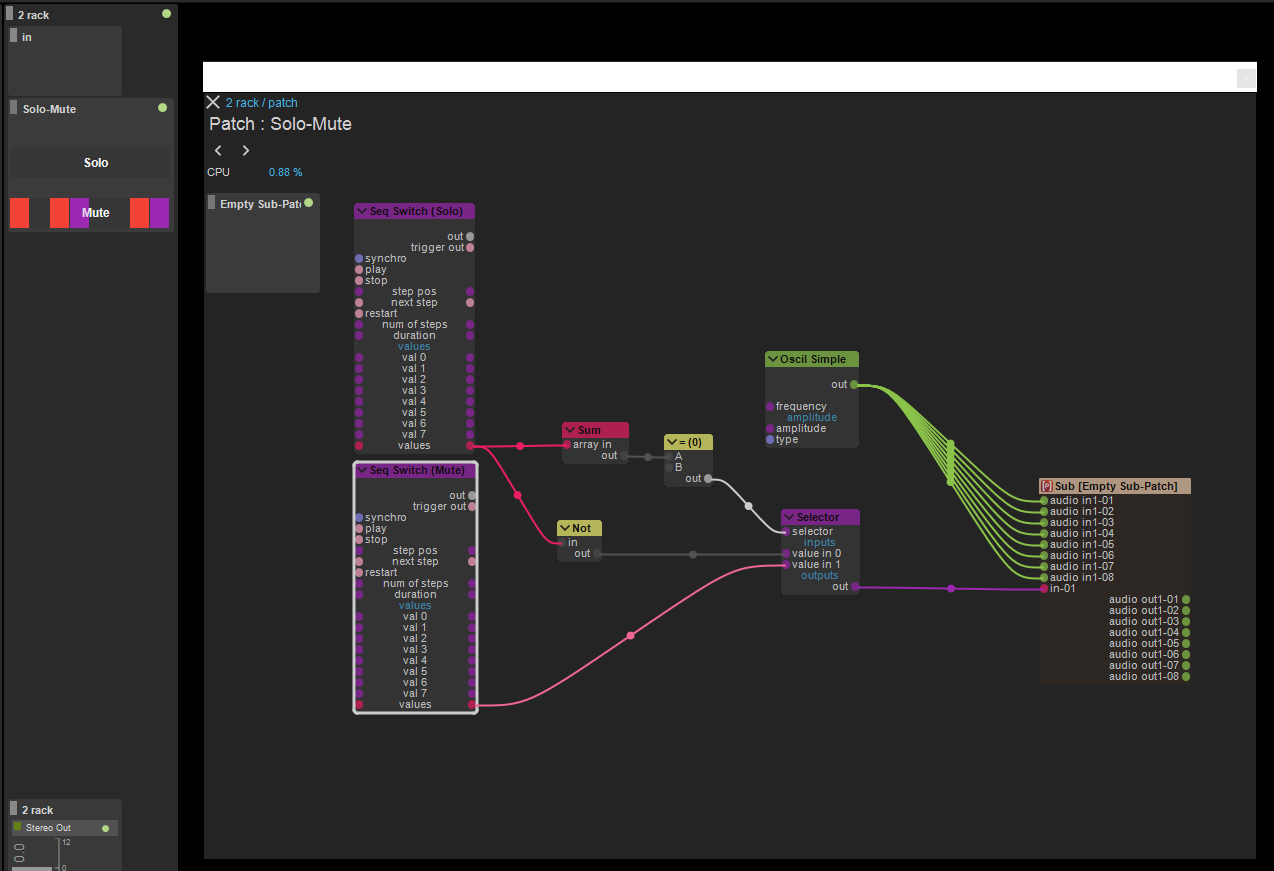
Task: Go back using the left arrow icon
Action: [219, 151]
